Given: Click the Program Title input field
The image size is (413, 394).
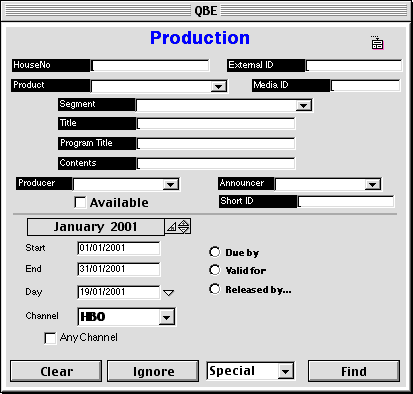Looking at the screenshot, I should click(216, 144).
